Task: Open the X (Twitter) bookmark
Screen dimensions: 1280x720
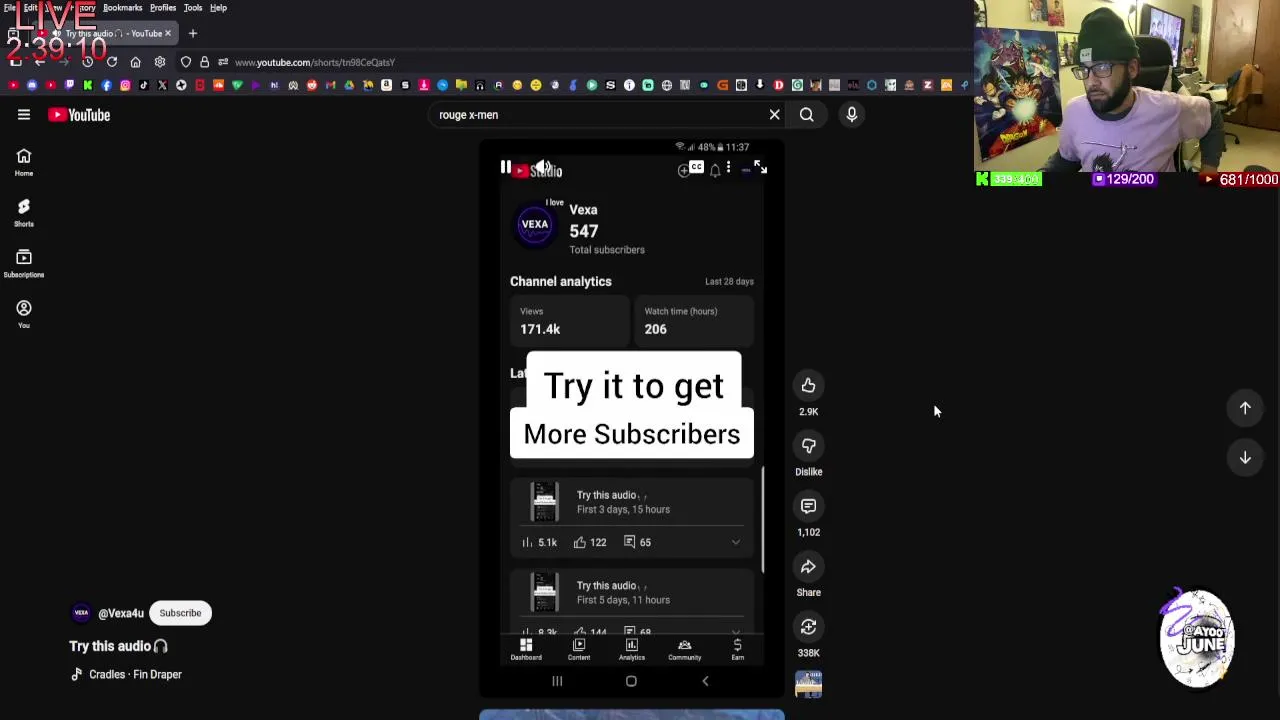Action: click(162, 85)
